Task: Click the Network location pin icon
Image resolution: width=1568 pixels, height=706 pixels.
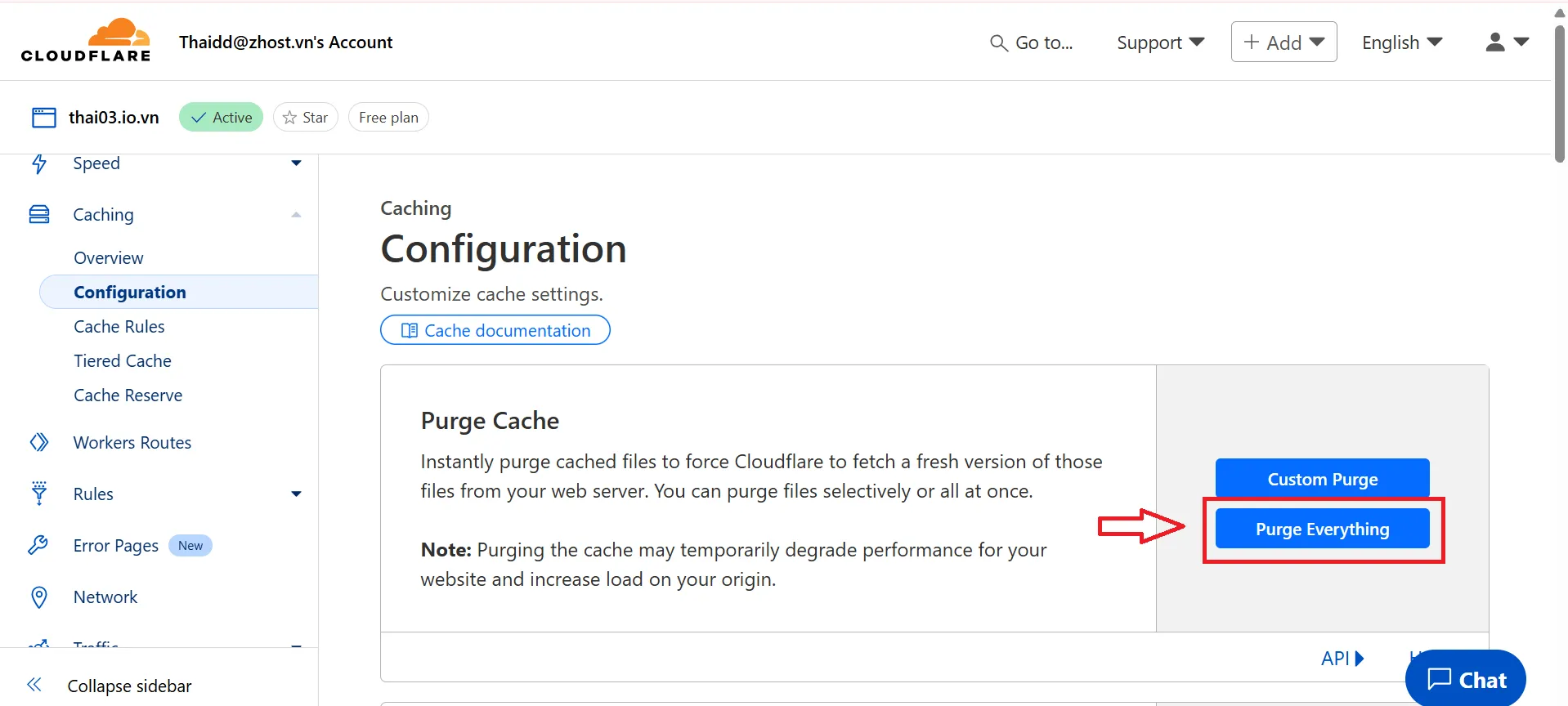Action: (39, 597)
